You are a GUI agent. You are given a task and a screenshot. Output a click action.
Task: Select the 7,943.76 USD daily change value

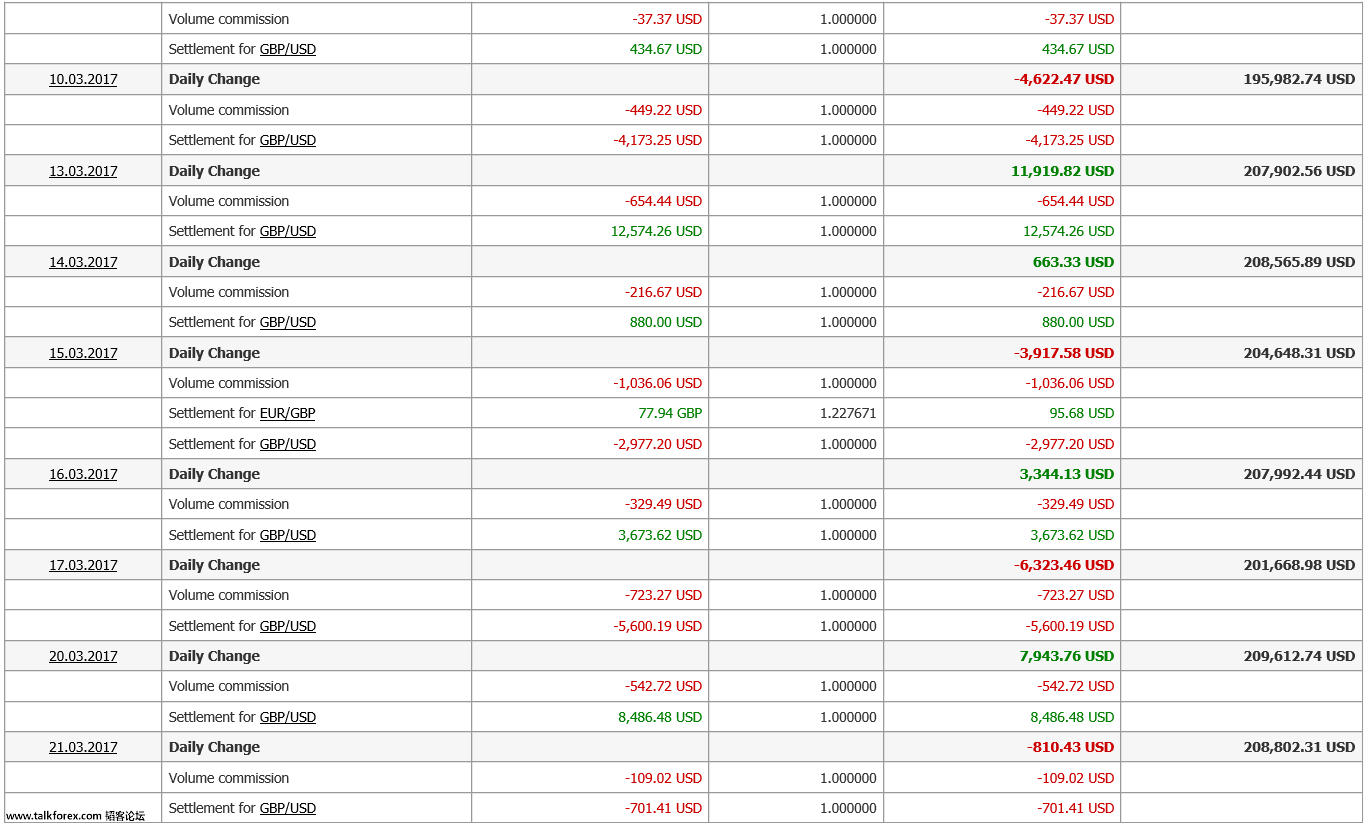click(x=1066, y=656)
